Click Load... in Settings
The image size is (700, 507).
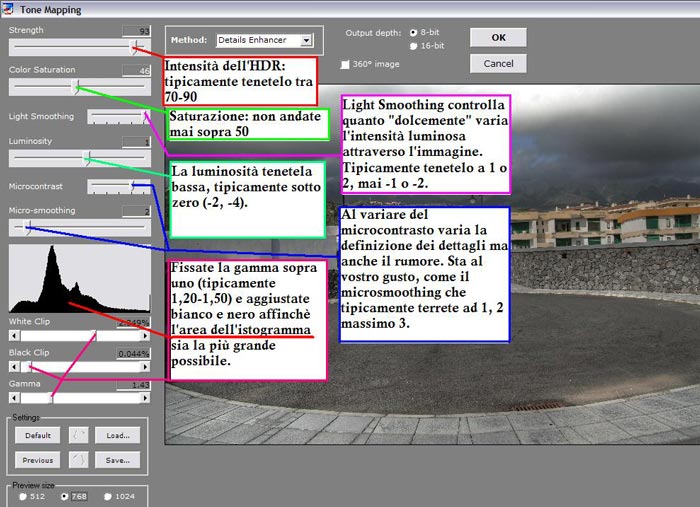[118, 435]
